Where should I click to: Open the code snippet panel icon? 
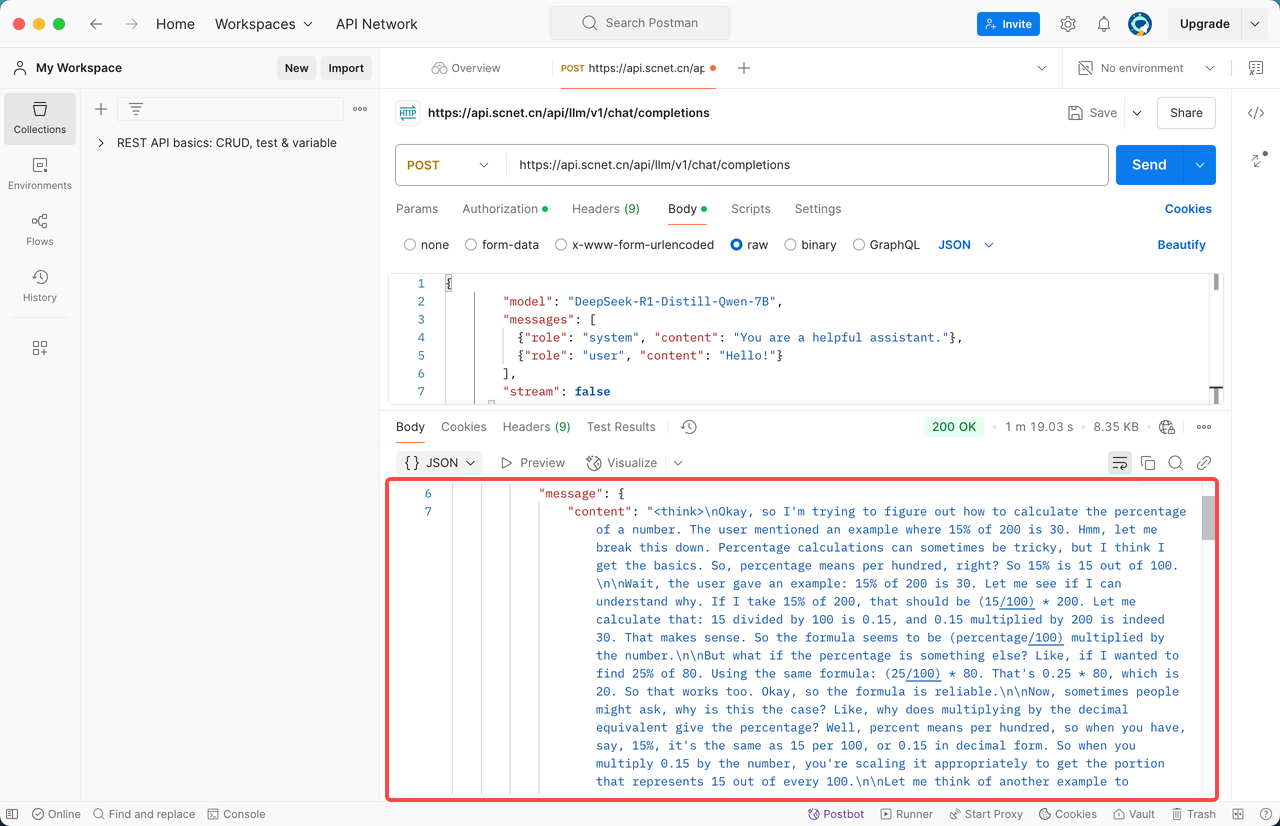(x=1256, y=113)
